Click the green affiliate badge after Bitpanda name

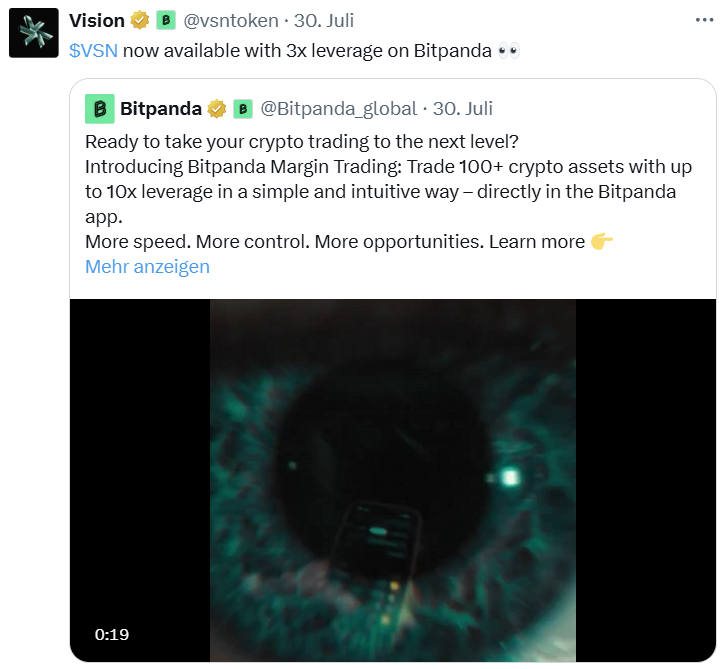click(x=243, y=109)
